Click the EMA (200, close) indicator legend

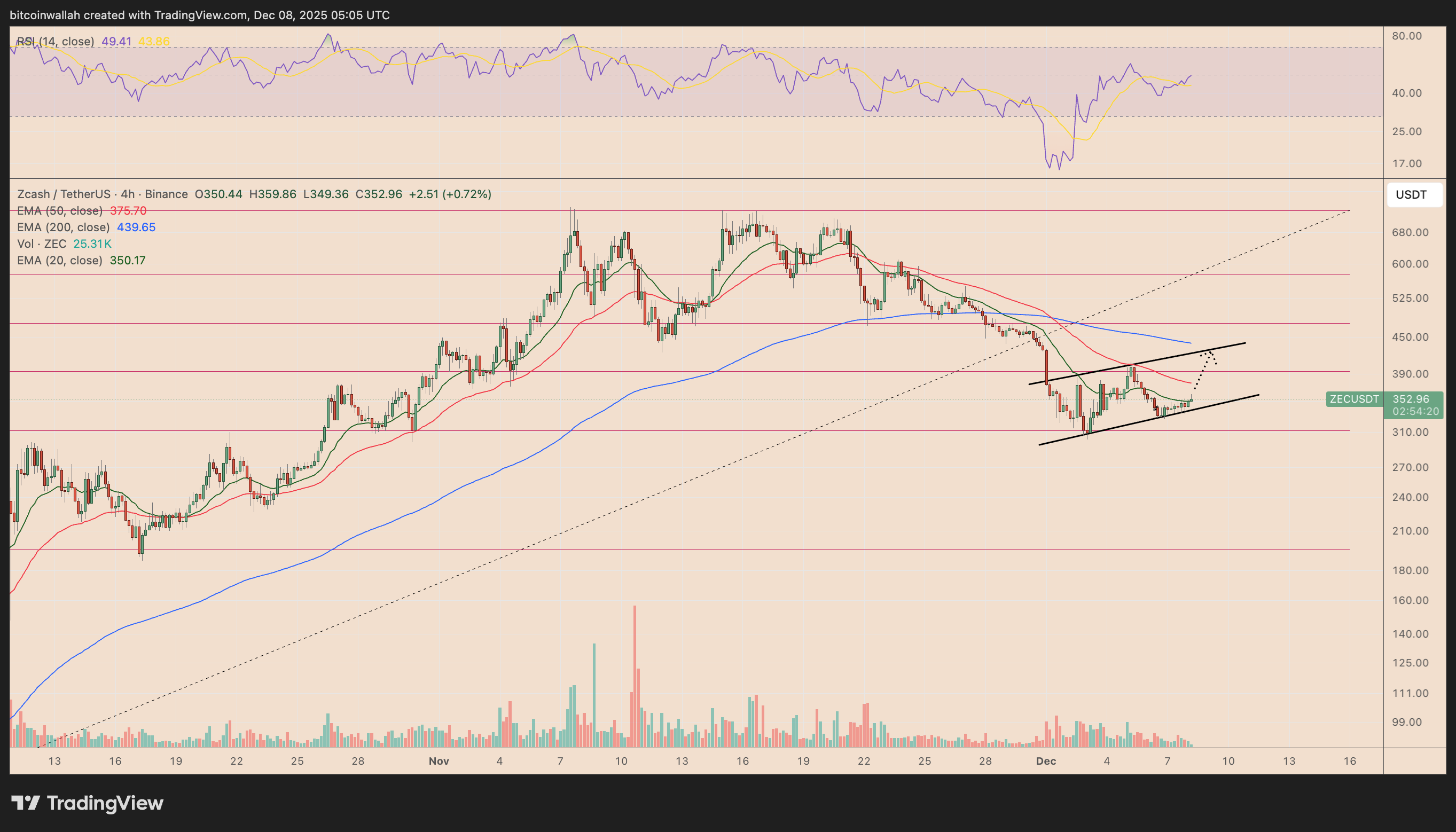point(64,227)
